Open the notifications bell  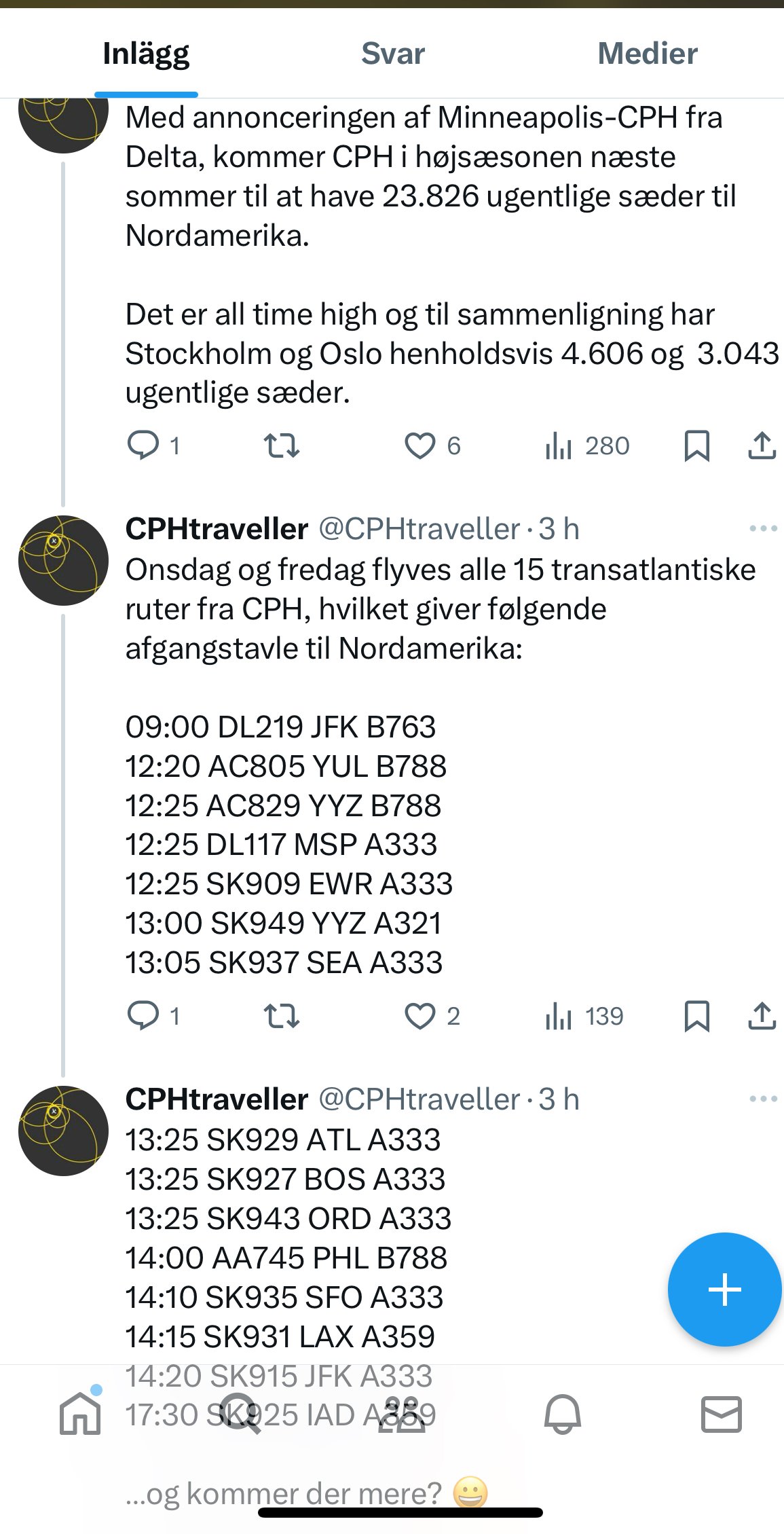point(563,1413)
